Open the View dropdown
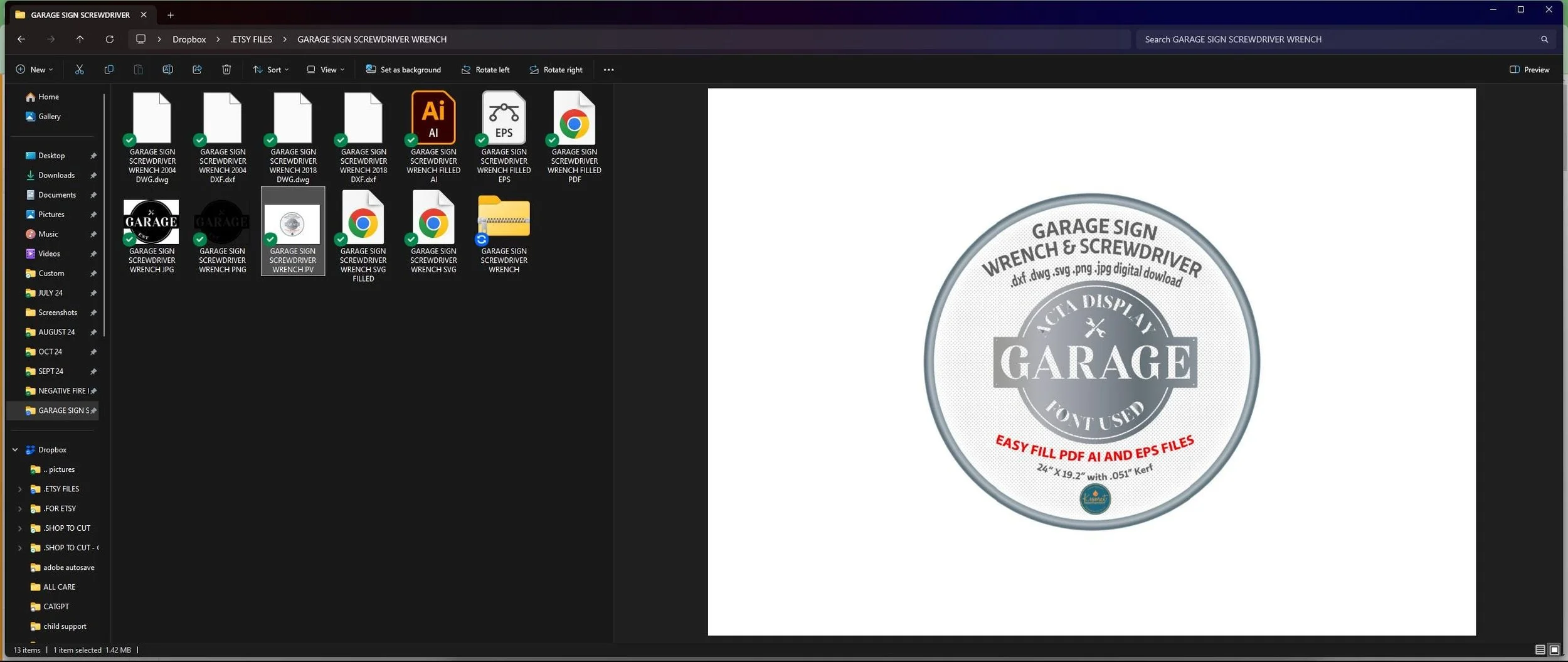This screenshot has height=662, width=1568. coord(326,70)
